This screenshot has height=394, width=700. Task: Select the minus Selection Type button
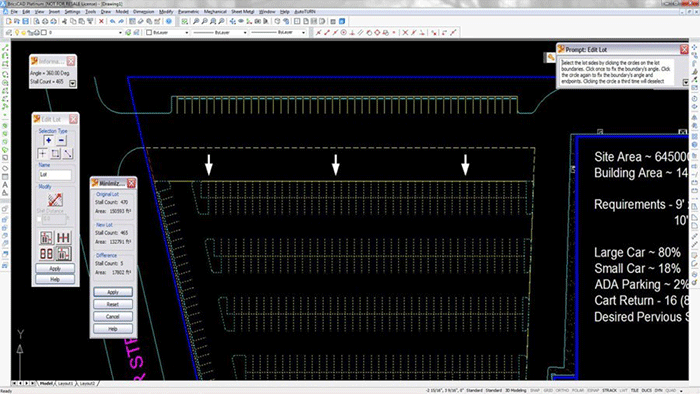[61, 141]
